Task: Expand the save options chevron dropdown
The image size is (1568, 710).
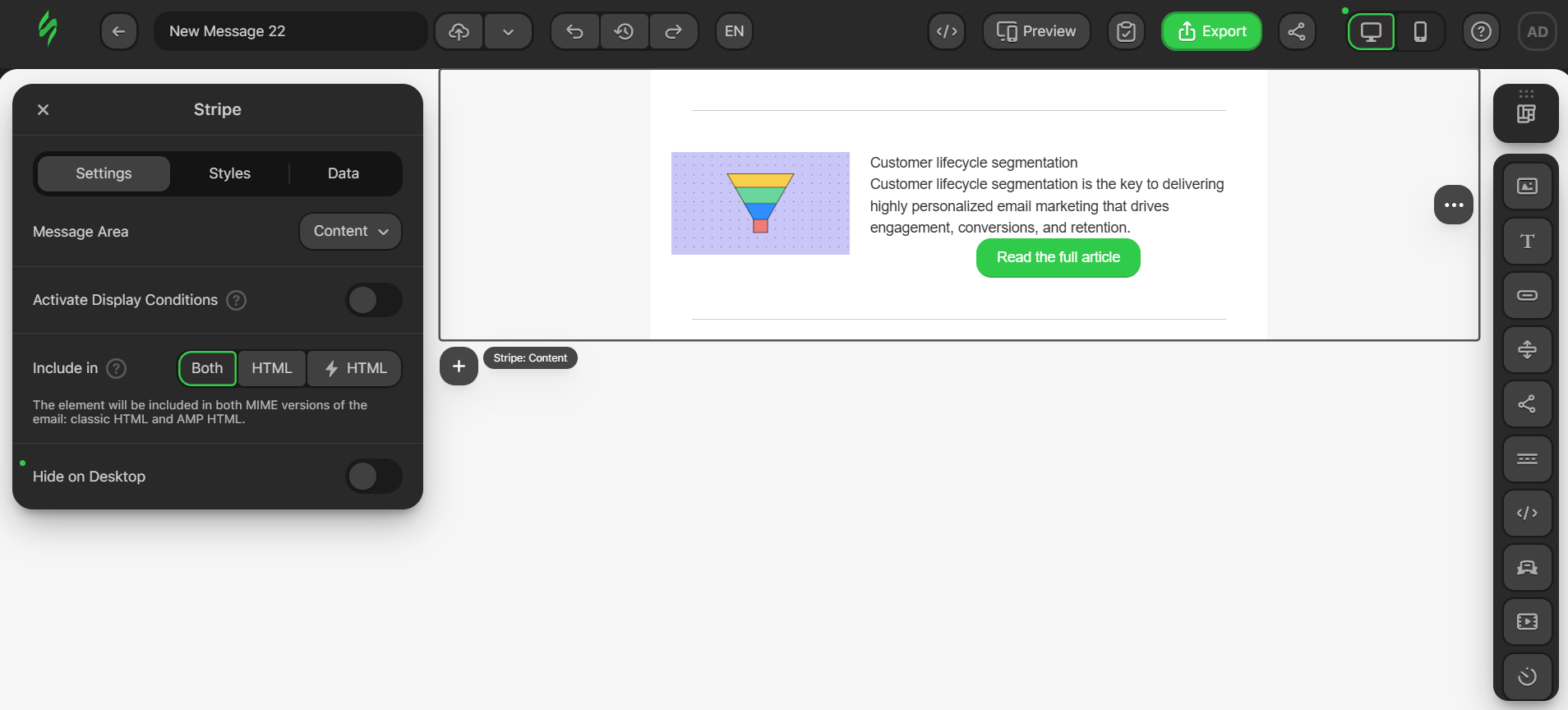Action: [x=508, y=31]
